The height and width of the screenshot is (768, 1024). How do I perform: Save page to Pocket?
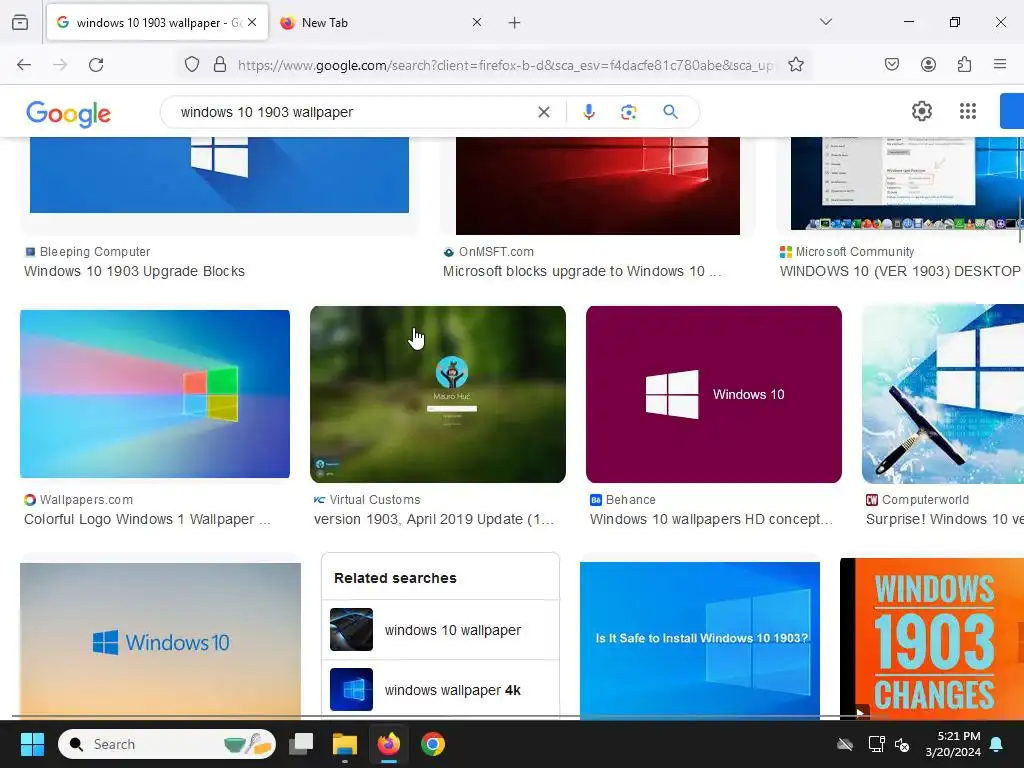[x=891, y=64]
